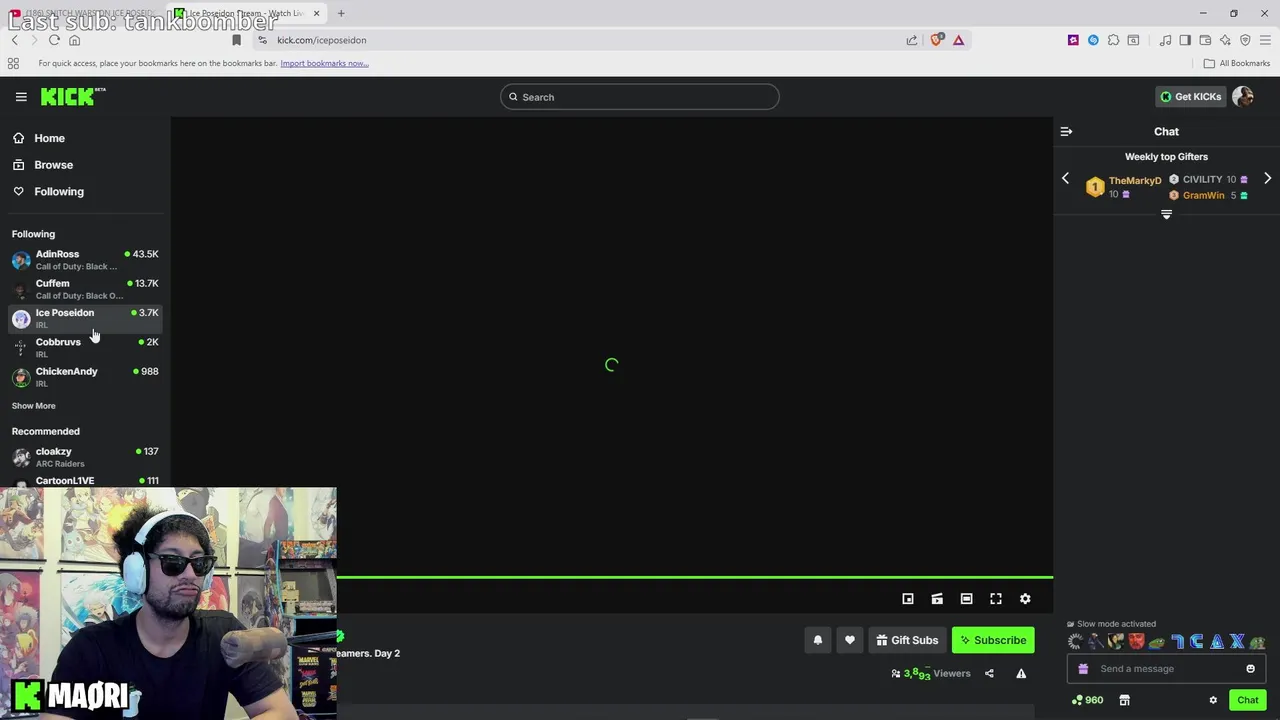1280x720 pixels.
Task: Open video player settings gear
Action: [x=1025, y=599]
